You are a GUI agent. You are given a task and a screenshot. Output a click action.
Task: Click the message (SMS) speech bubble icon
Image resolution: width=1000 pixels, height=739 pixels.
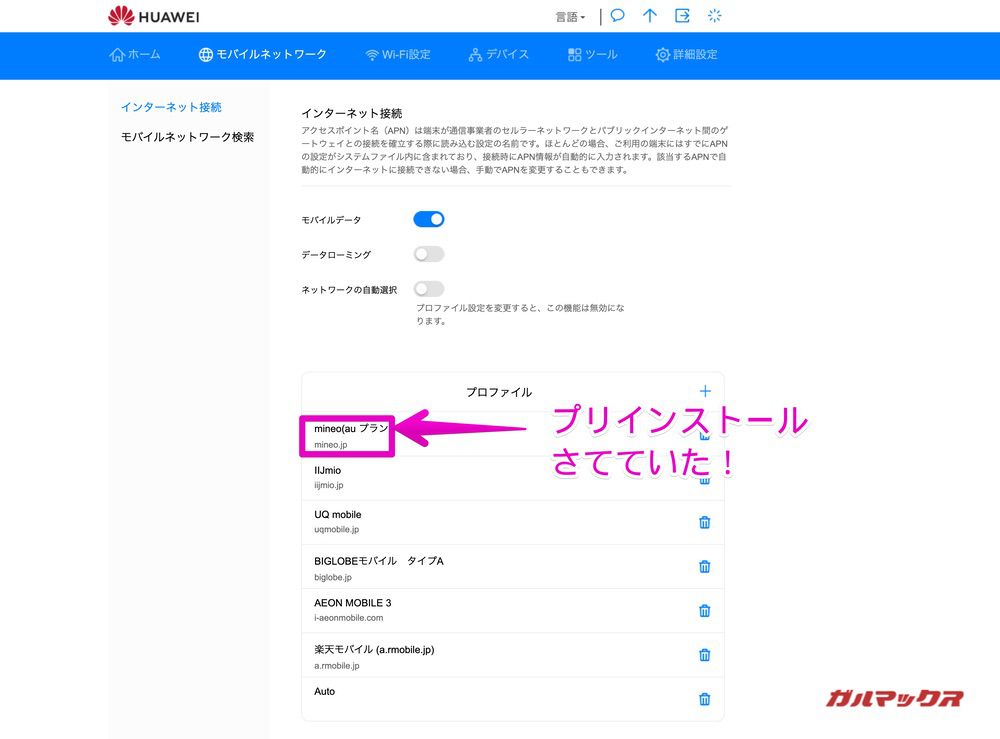click(618, 16)
